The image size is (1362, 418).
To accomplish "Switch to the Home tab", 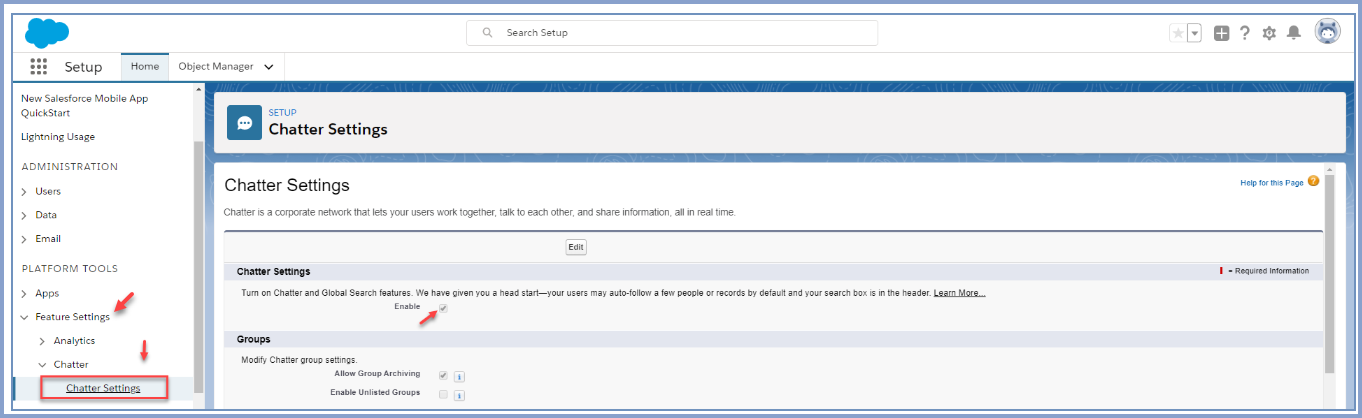I will [145, 67].
